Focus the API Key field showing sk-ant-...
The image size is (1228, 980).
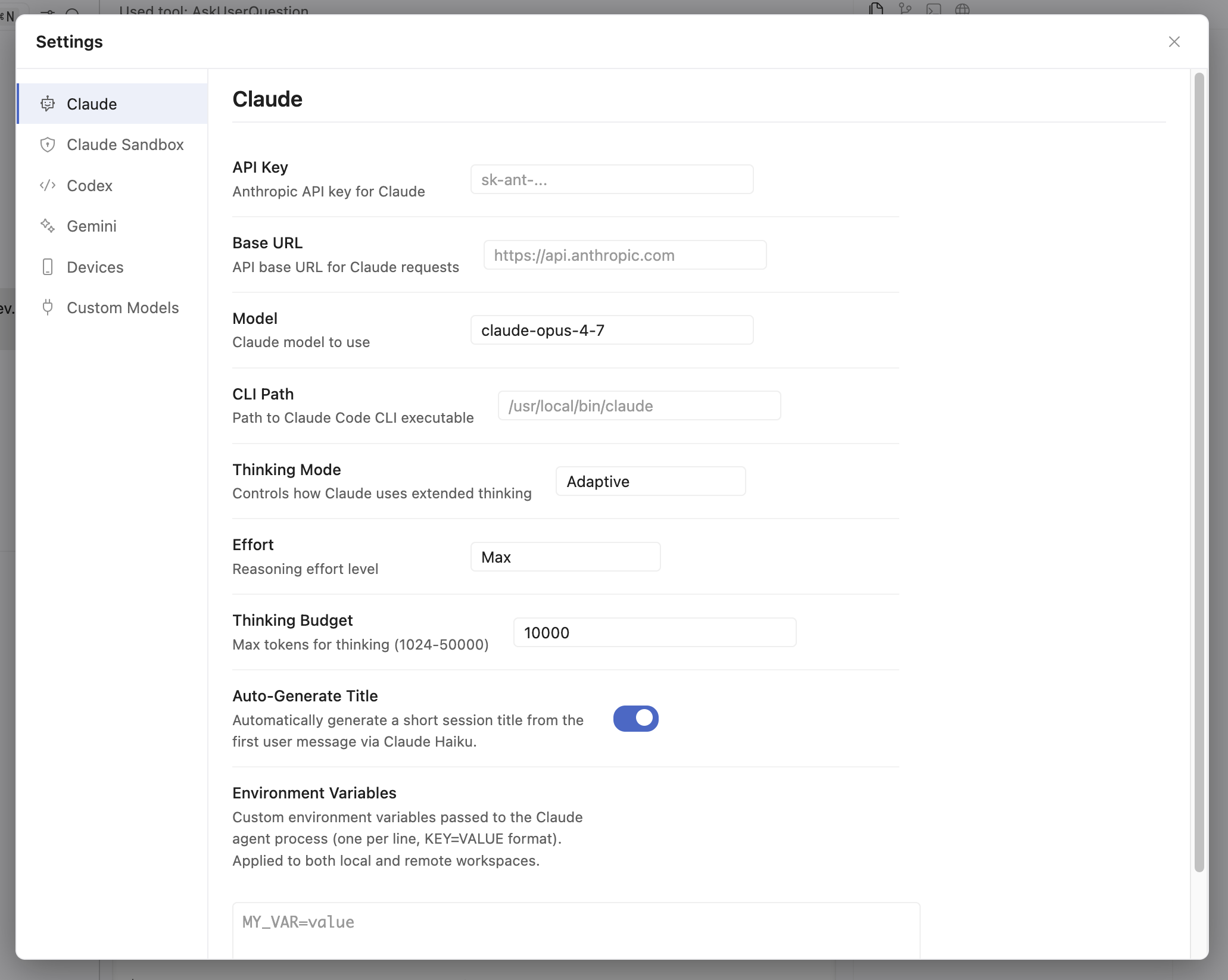click(612, 179)
